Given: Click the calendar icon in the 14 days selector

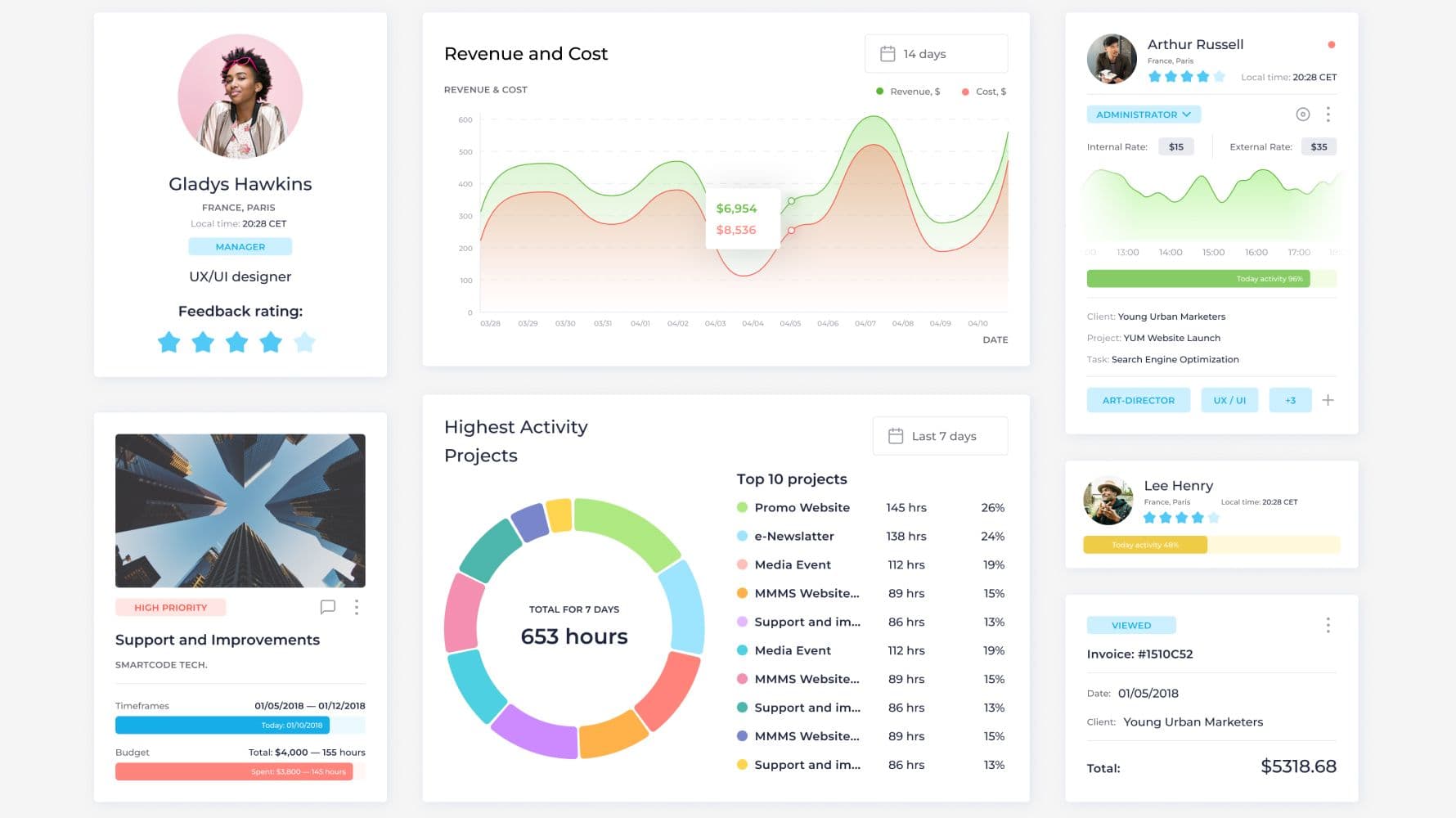Looking at the screenshot, I should coord(888,54).
